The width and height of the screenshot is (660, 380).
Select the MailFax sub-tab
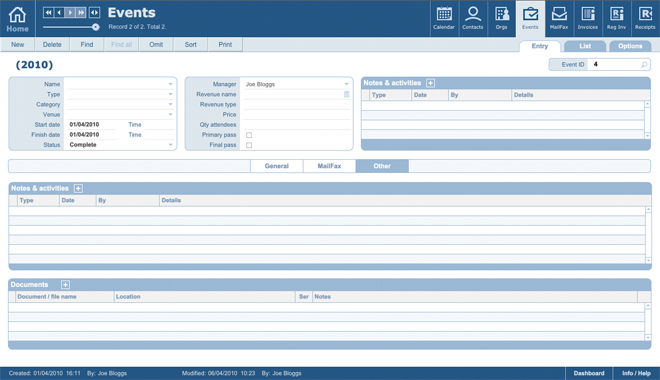click(x=329, y=166)
